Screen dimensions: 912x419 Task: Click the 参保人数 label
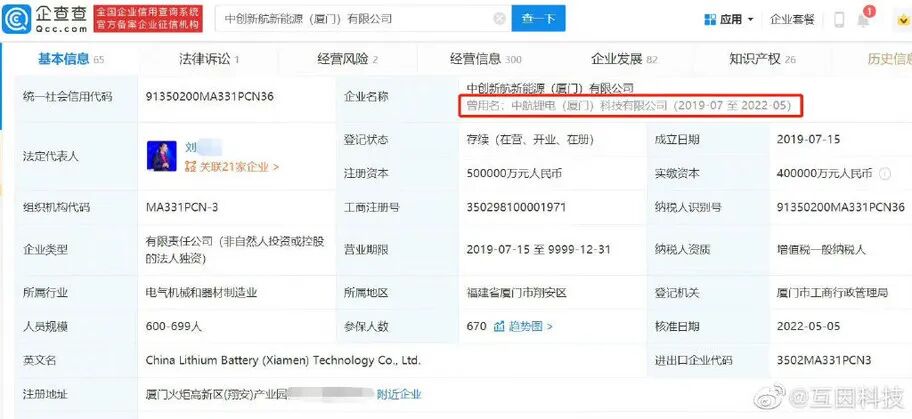(x=366, y=326)
